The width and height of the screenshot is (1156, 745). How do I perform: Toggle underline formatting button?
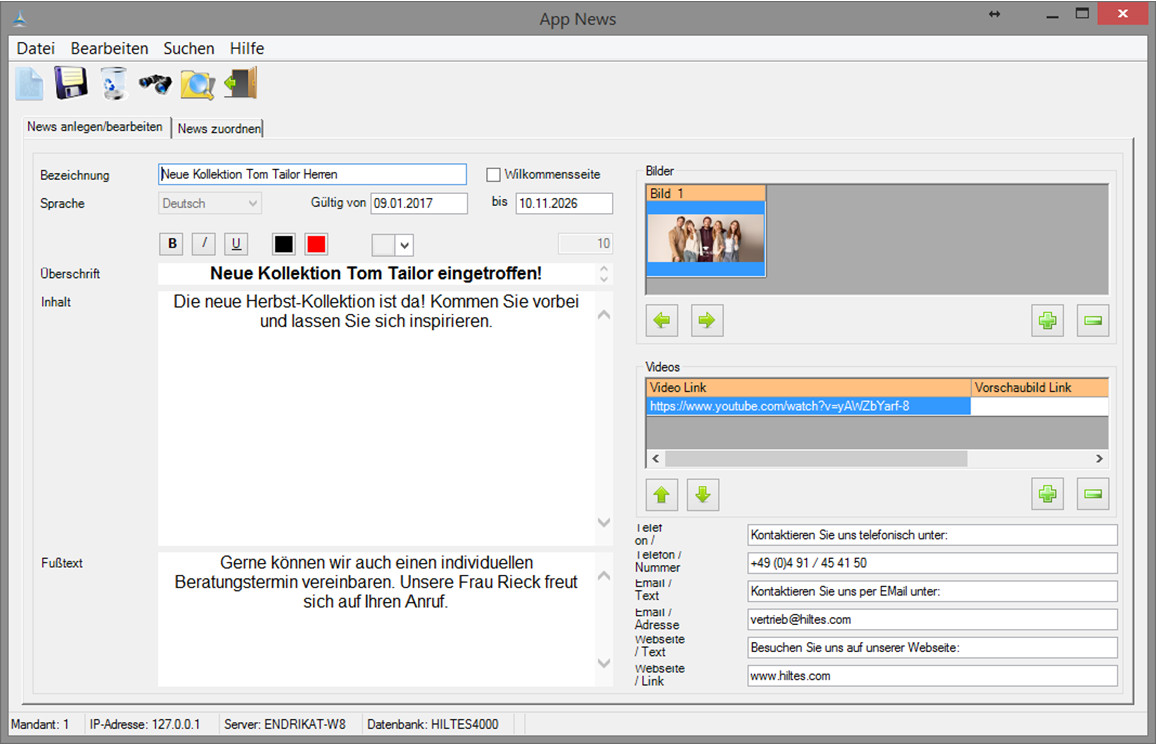(236, 244)
